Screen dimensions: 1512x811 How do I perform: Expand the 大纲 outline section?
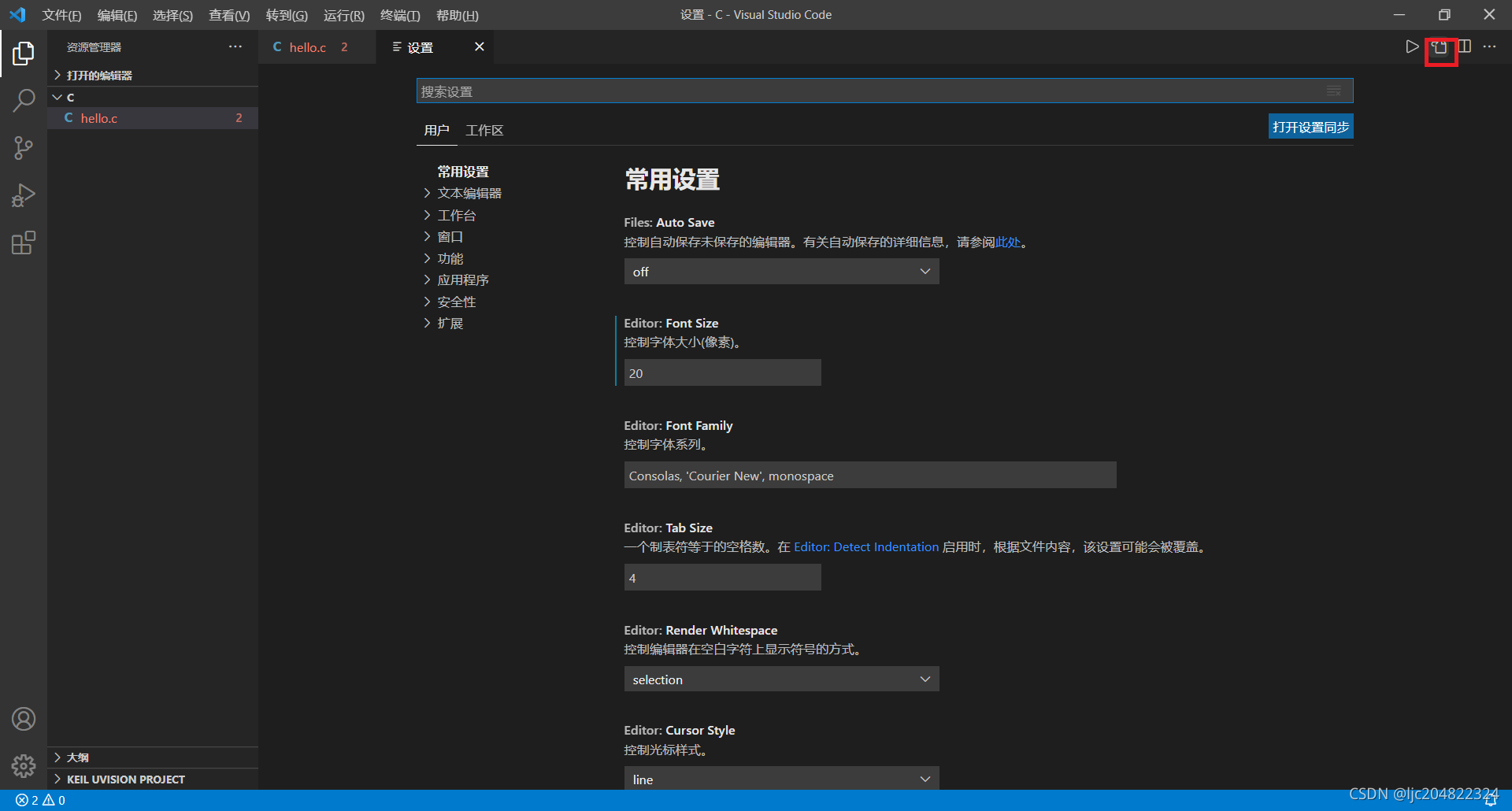153,757
